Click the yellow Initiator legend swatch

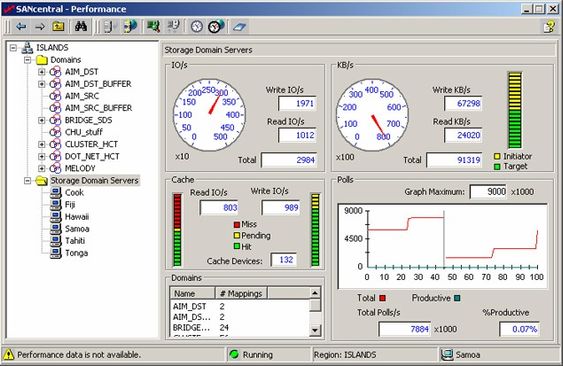click(497, 156)
